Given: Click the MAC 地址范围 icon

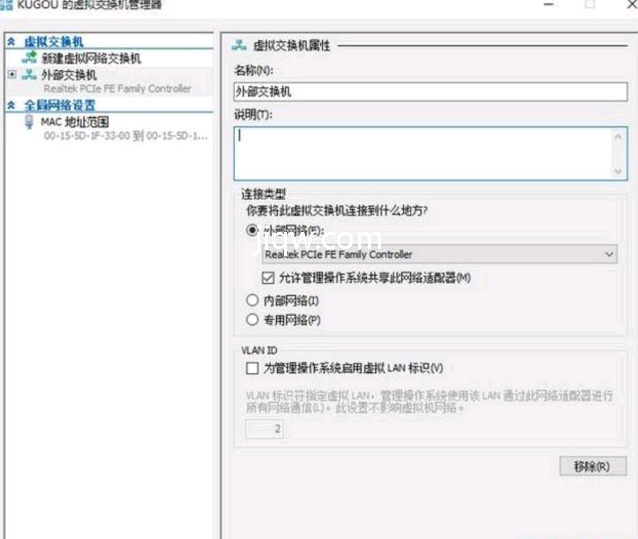Looking at the screenshot, I should coord(28,122).
